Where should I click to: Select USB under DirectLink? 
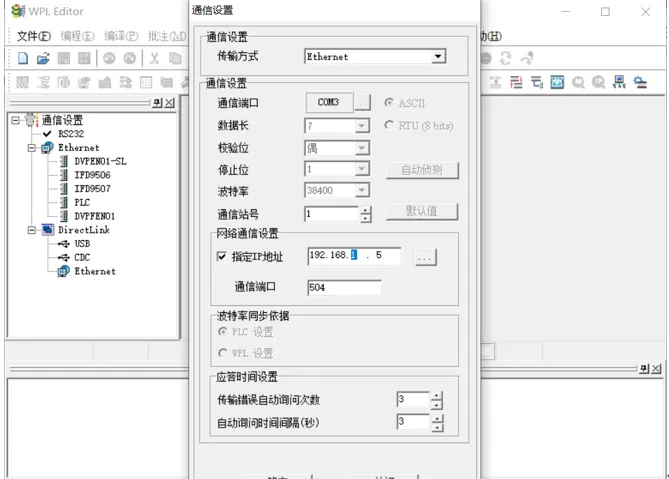[82, 244]
